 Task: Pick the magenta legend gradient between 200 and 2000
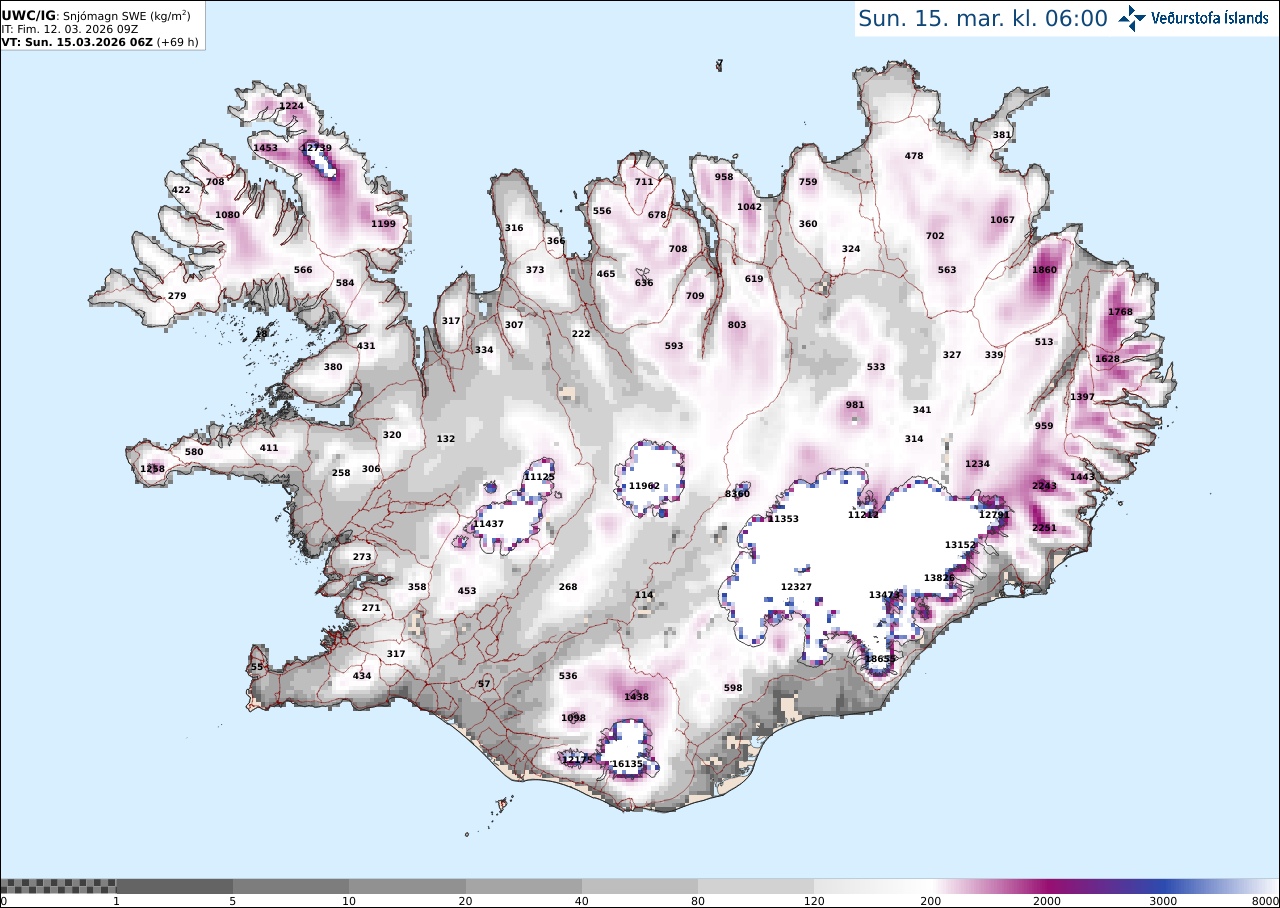[x=989, y=886]
